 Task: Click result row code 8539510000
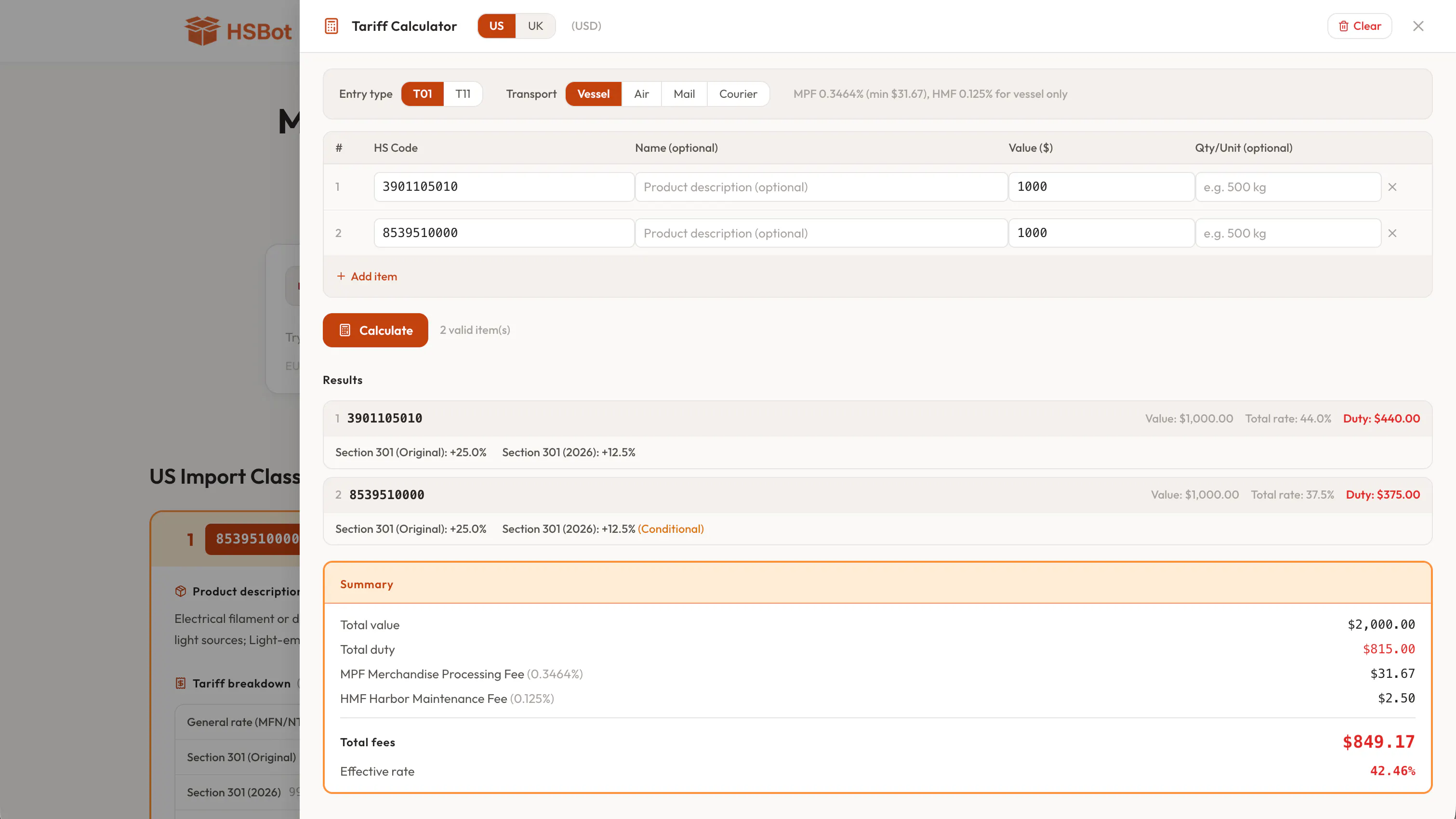(386, 495)
